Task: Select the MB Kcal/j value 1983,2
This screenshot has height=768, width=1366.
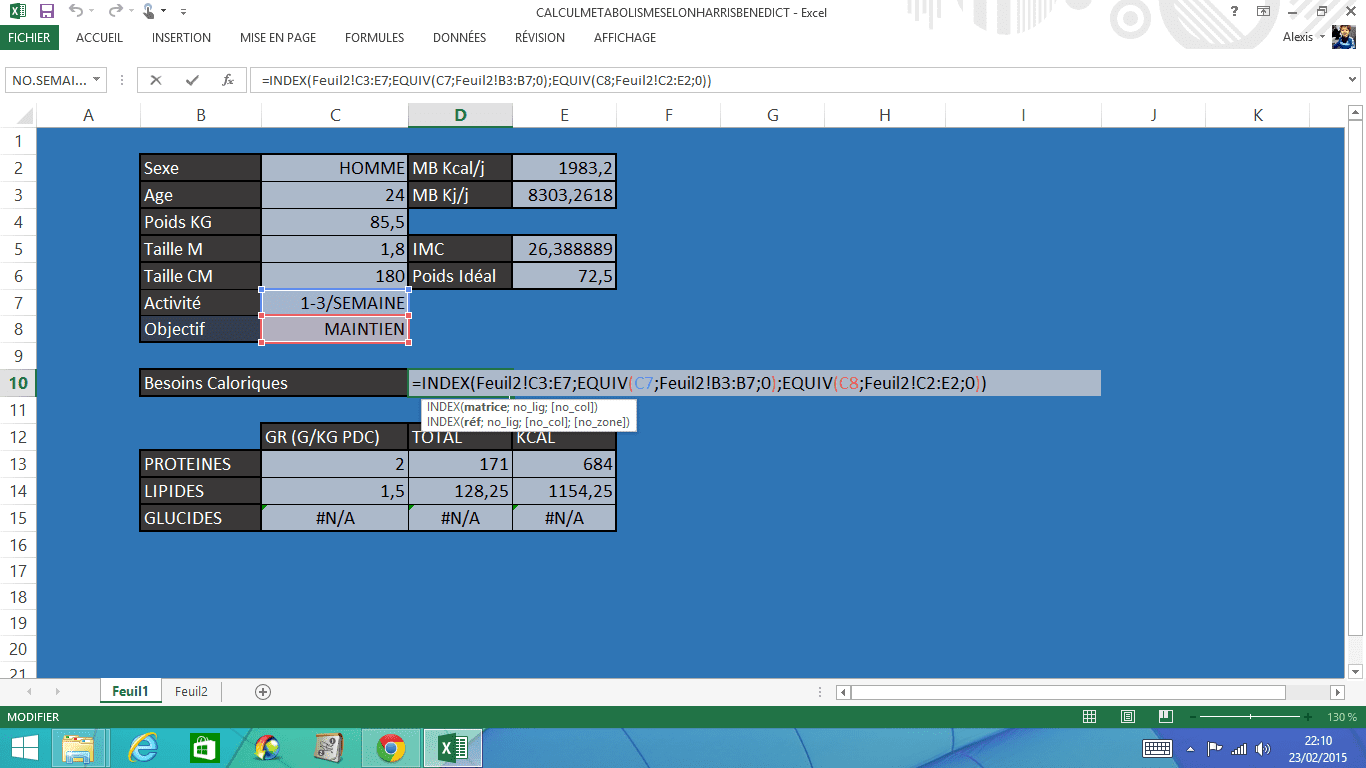Action: 564,168
